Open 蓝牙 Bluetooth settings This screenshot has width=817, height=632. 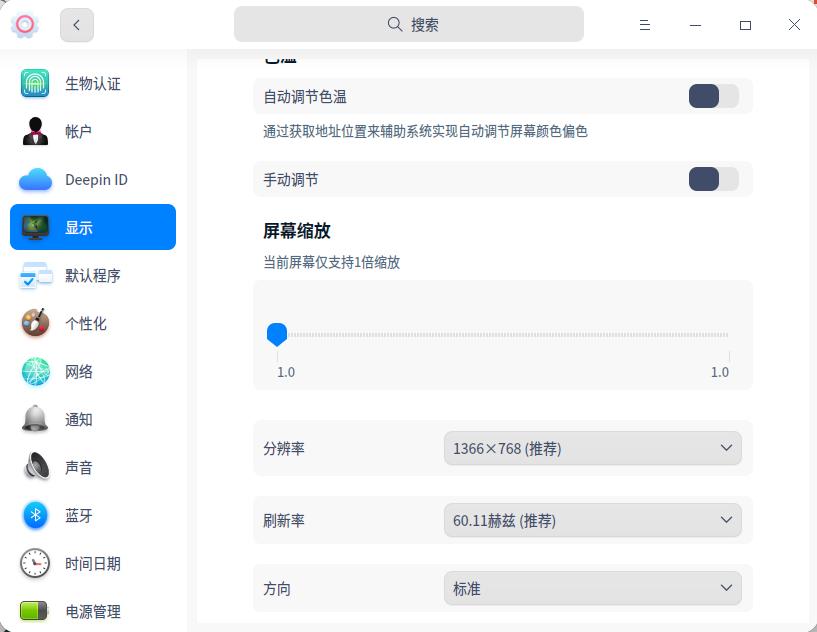pos(35,516)
